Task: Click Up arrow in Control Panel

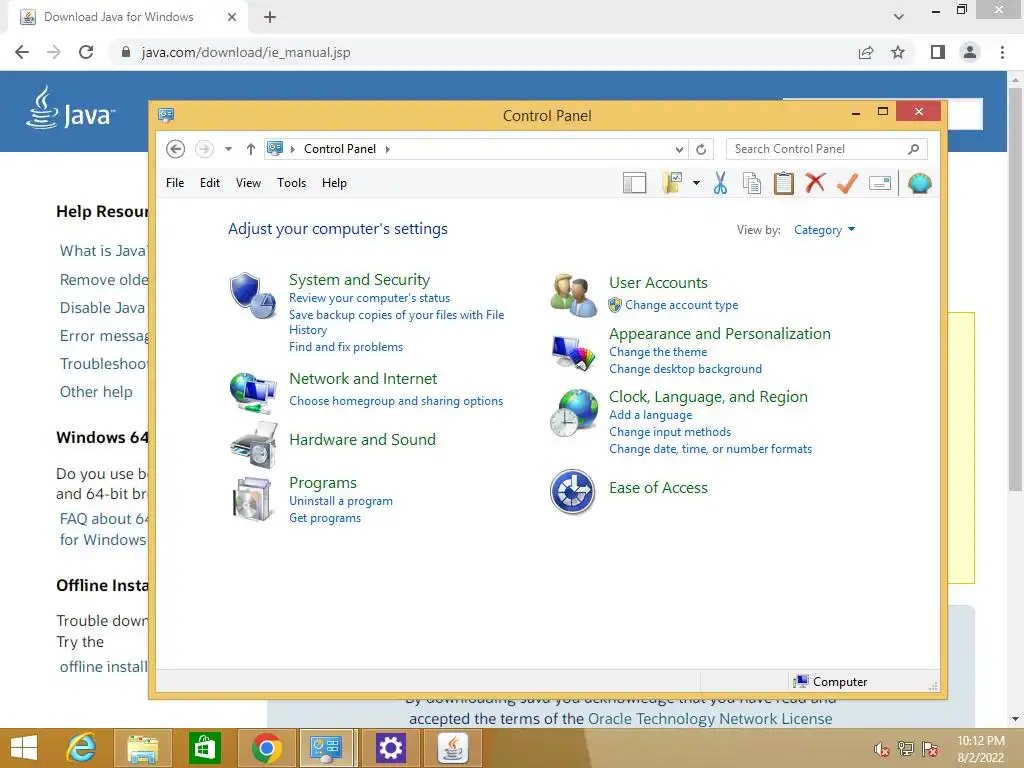Action: [x=250, y=149]
